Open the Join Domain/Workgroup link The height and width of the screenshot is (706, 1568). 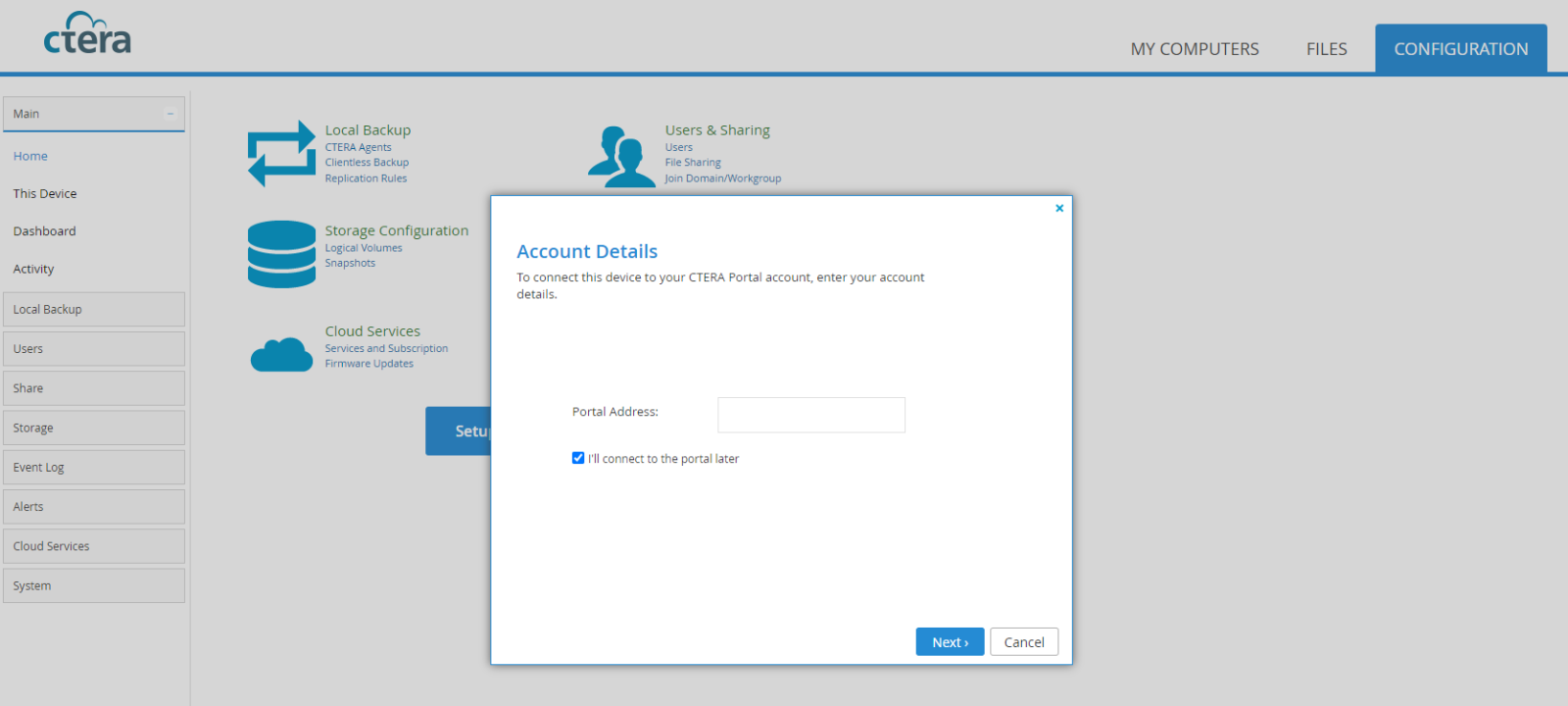723,178
